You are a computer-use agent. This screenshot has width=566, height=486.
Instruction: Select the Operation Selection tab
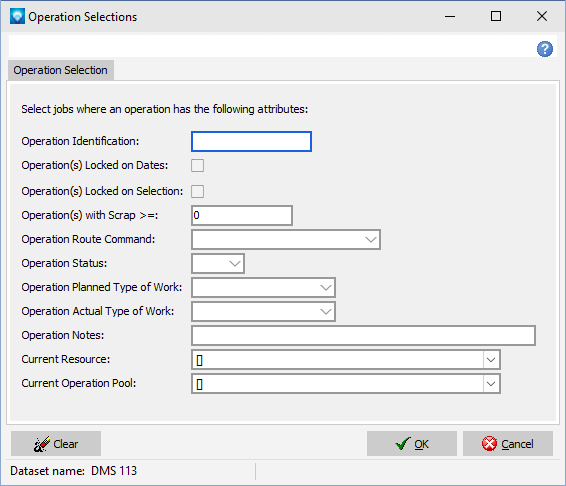click(x=61, y=70)
